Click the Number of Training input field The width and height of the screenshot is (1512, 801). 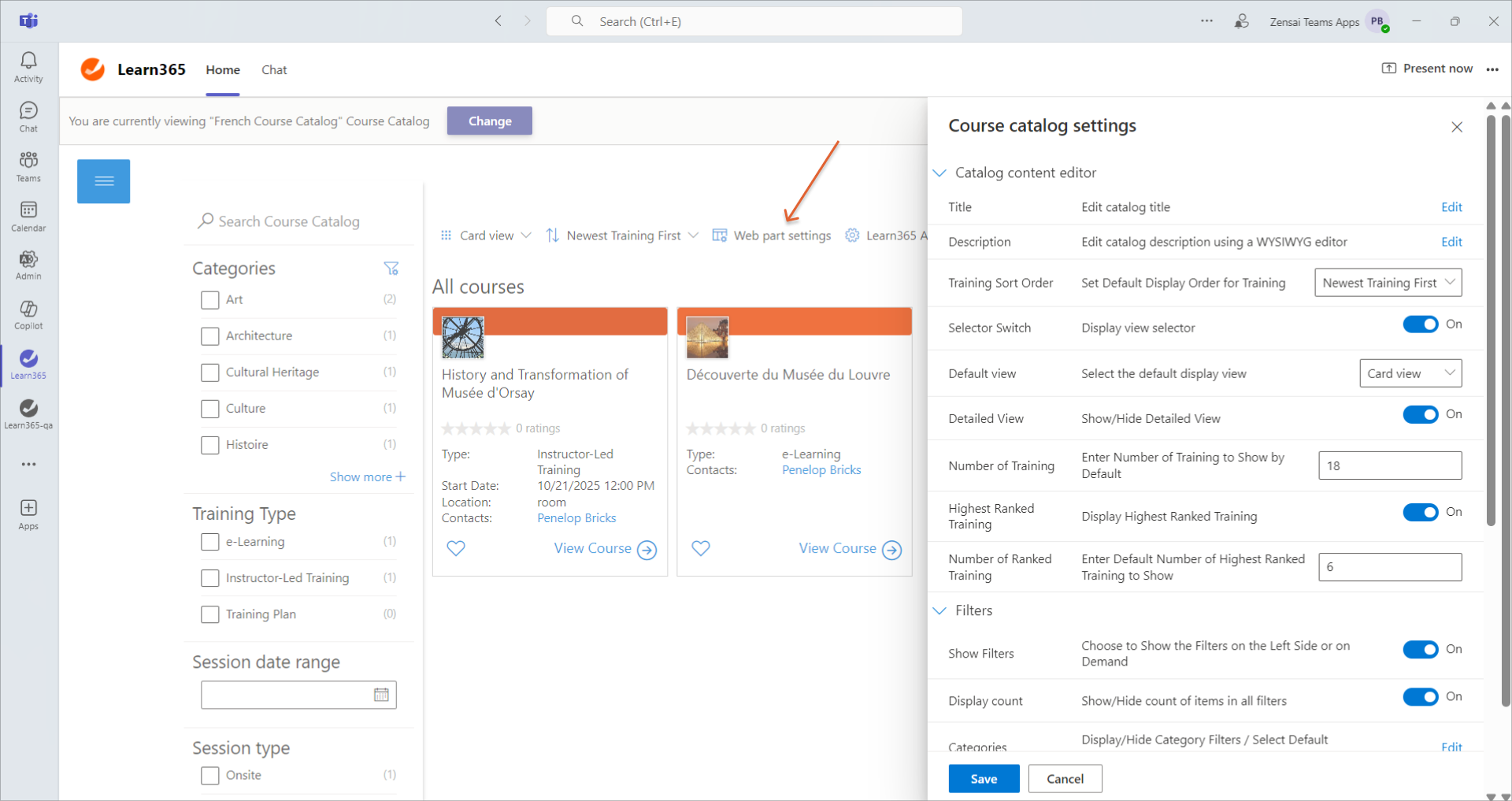tap(1389, 465)
